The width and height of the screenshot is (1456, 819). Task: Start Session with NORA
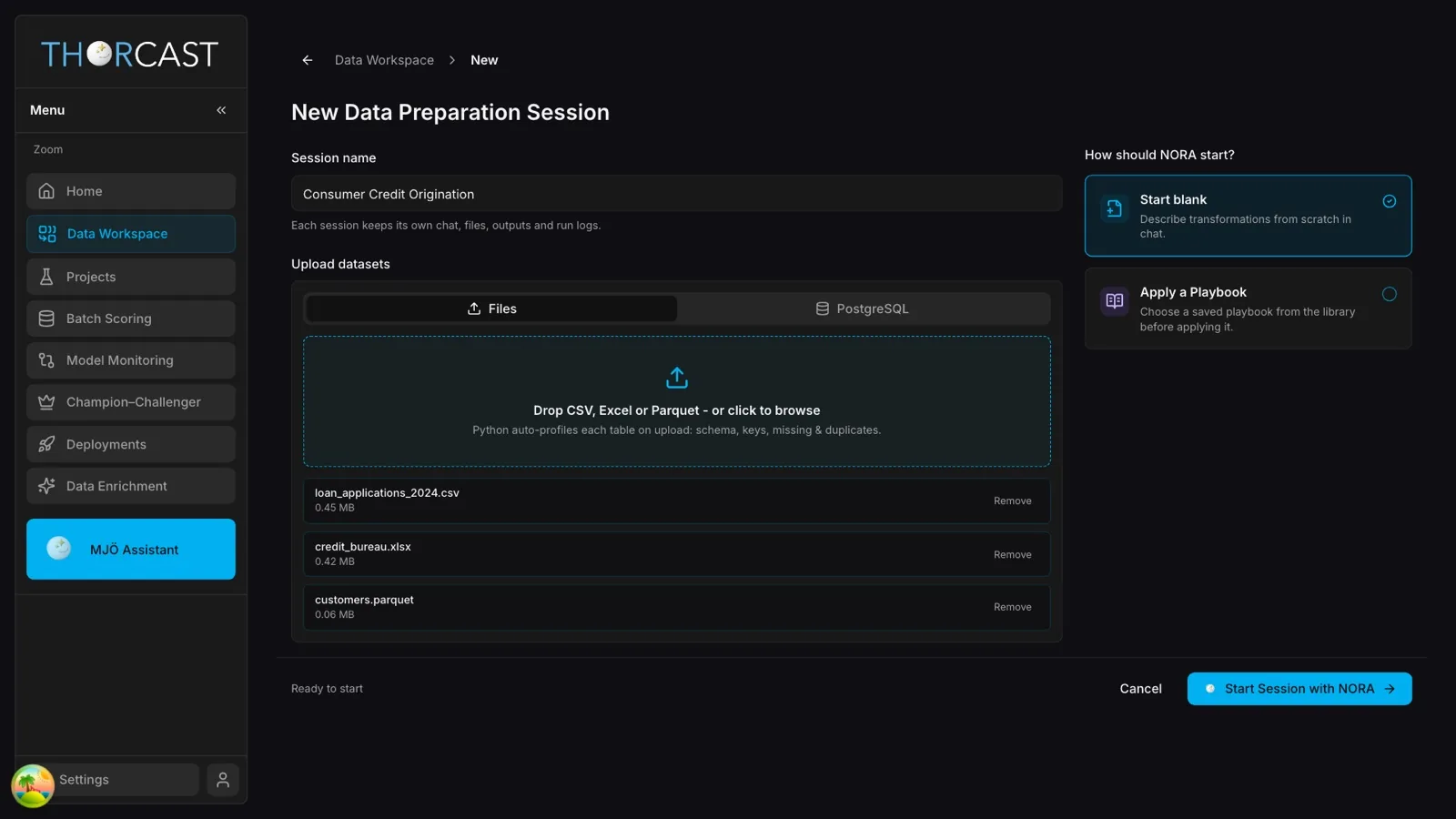click(x=1299, y=689)
